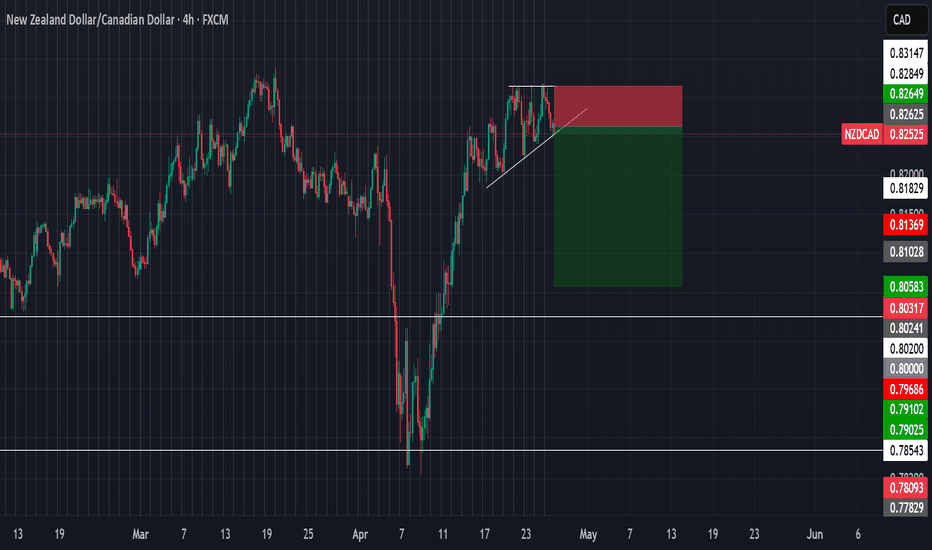Click the 0.80241 horizontal line price label
Screen dimensions: 932x550
(x=906, y=328)
